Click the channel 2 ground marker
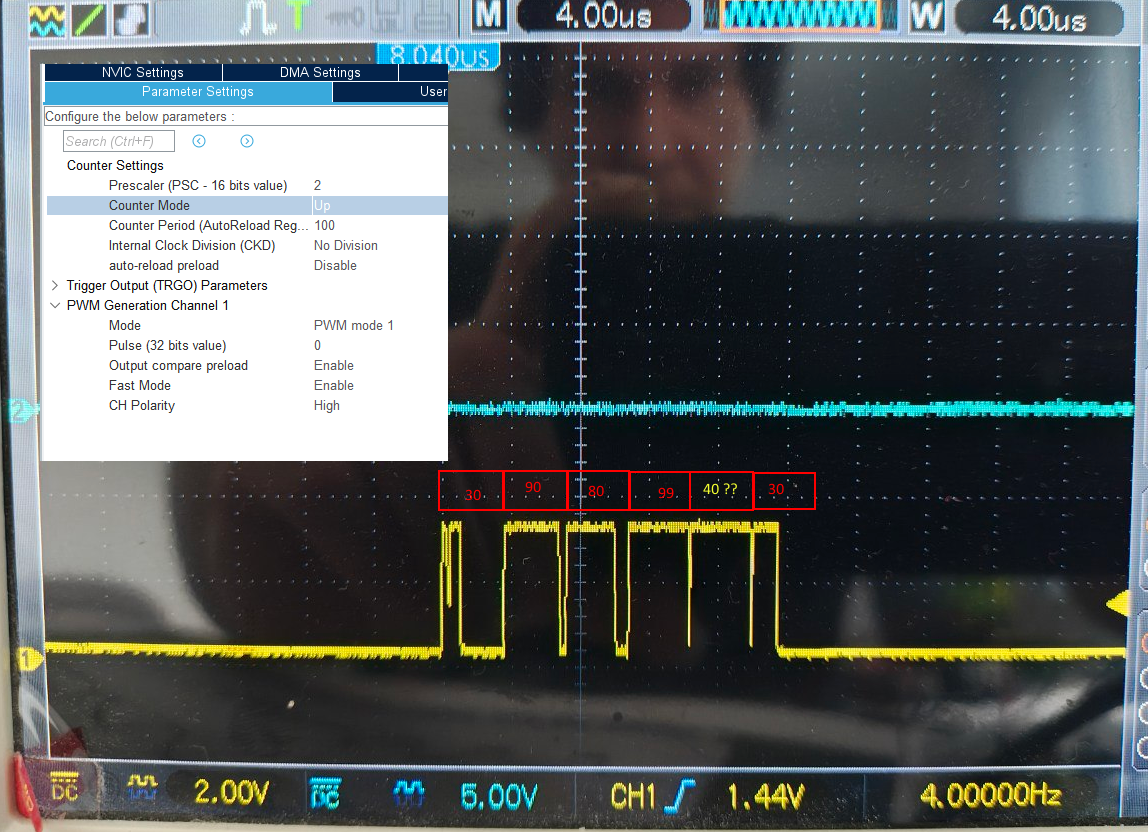 [18, 409]
